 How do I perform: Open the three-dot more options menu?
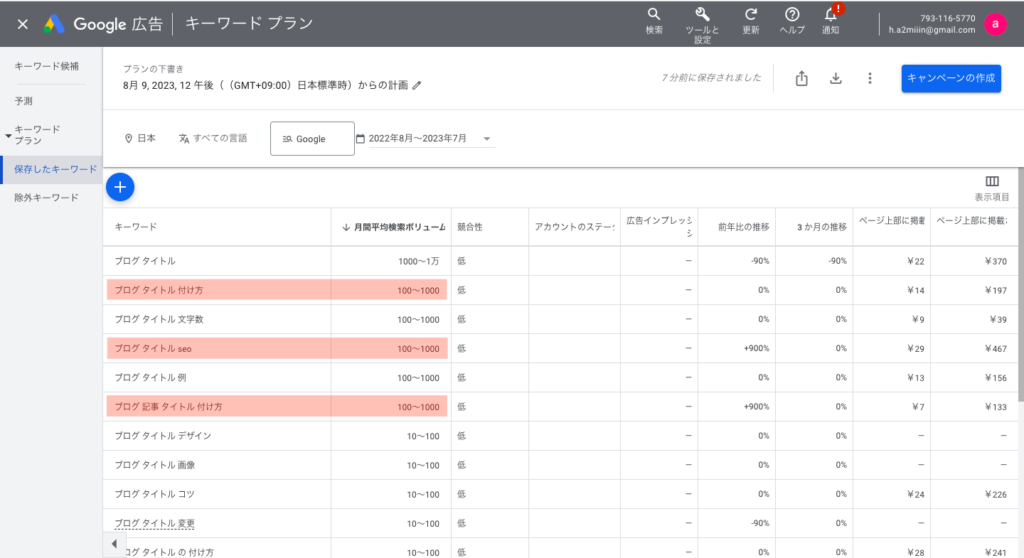(869, 78)
